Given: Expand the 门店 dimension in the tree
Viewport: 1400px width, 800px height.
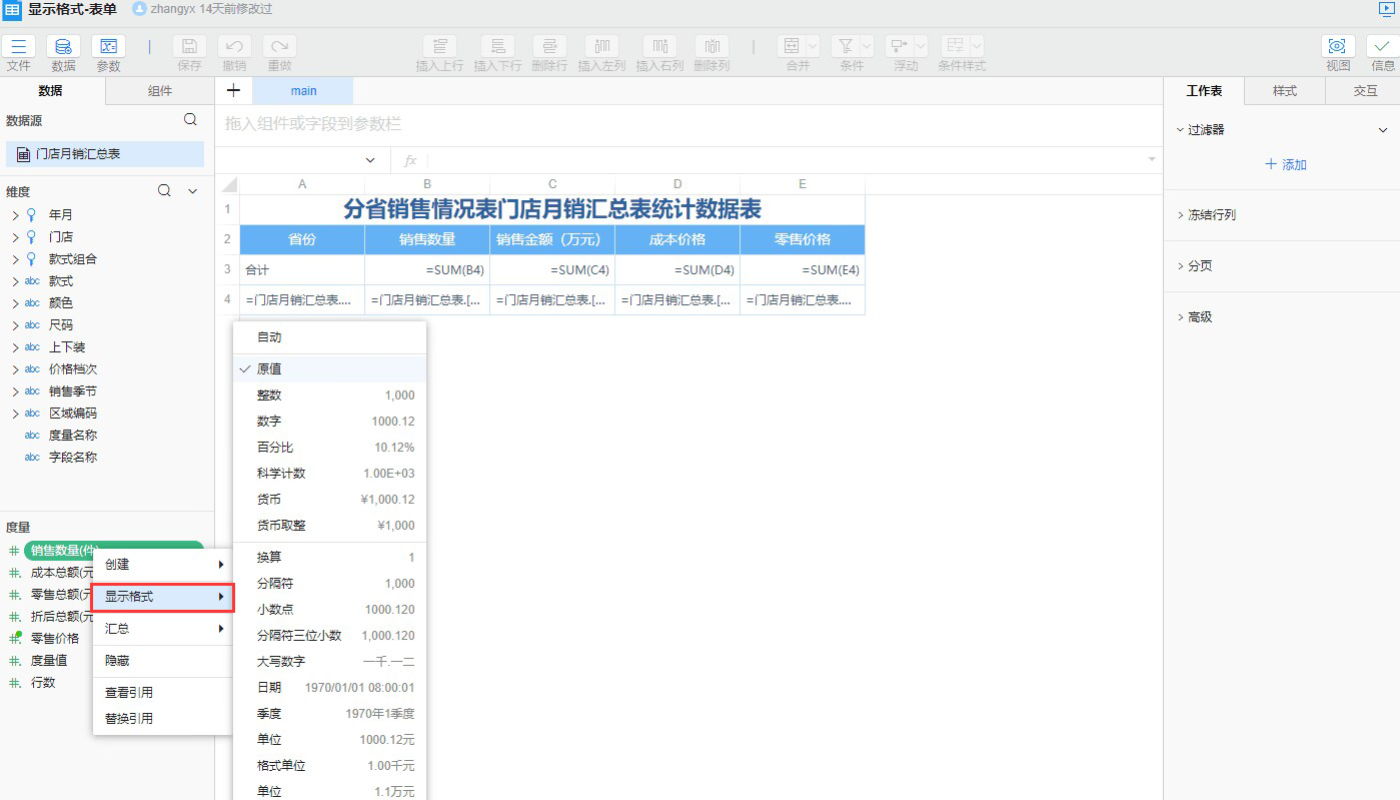Looking at the screenshot, I should [x=17, y=237].
